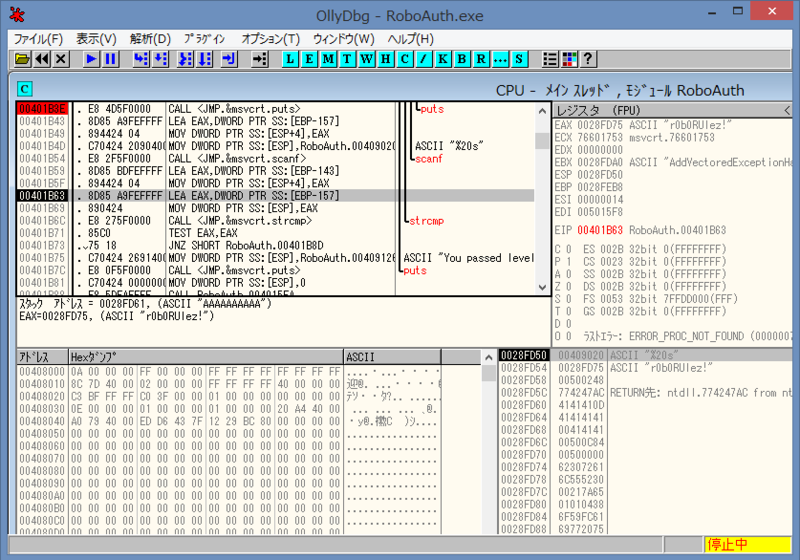Toggle the S flag value

tap(568, 299)
